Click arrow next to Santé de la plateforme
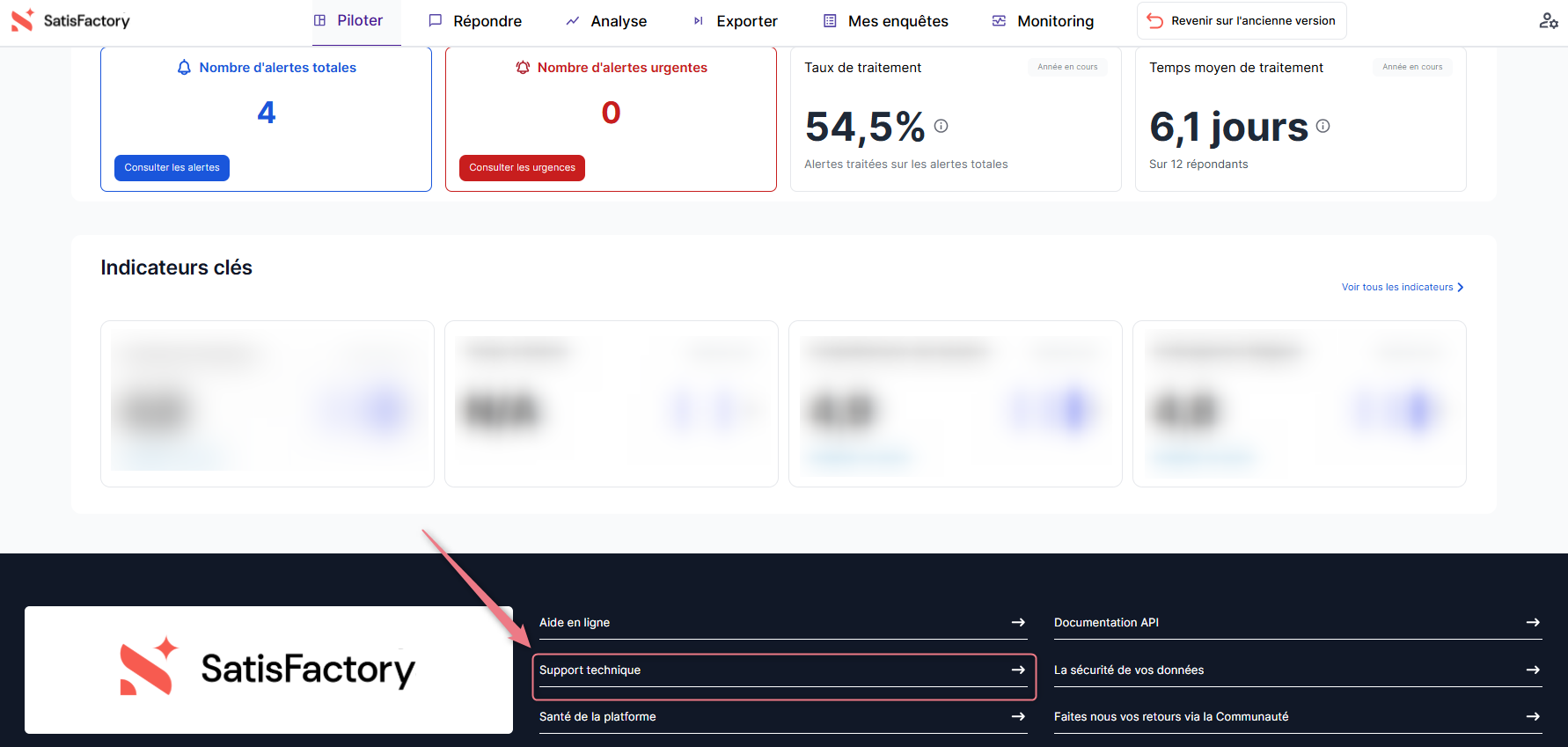The height and width of the screenshot is (747, 1568). 1018,716
